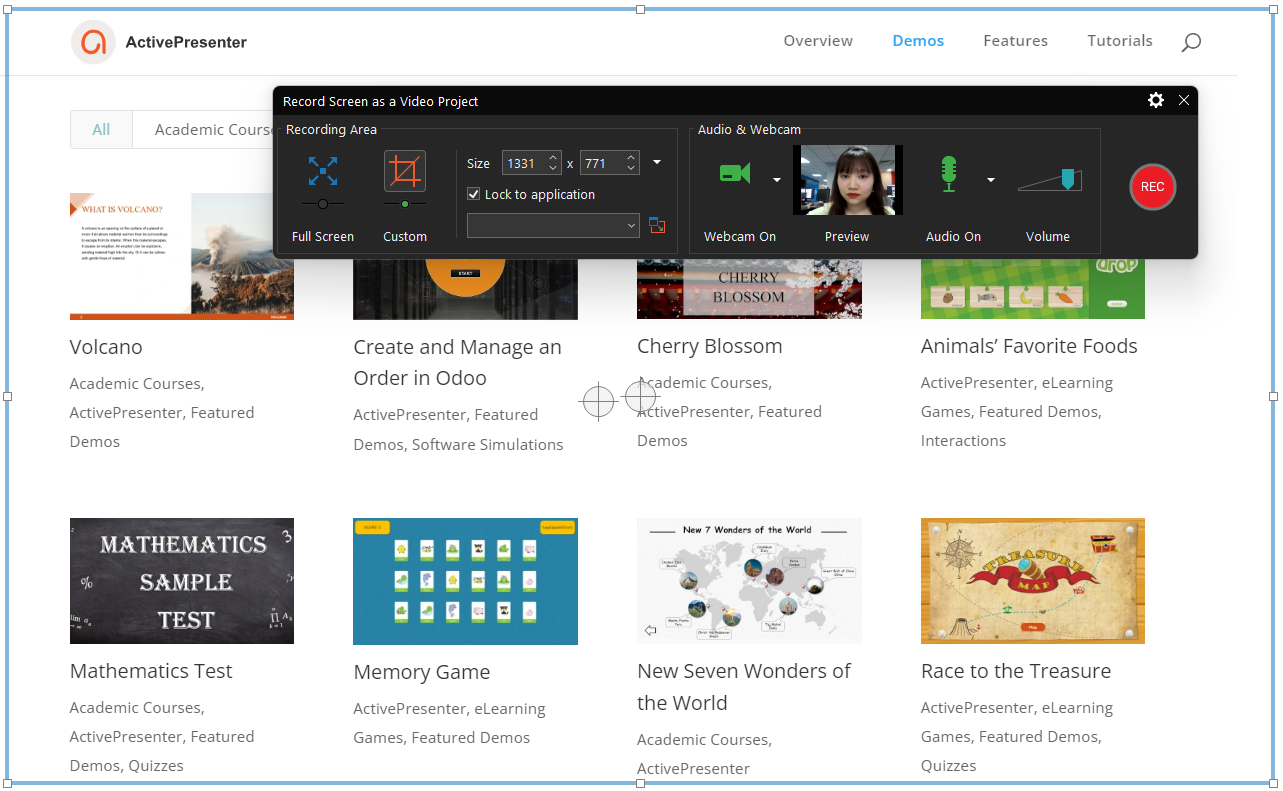Open Race to the Treasure title link
The image size is (1283, 791).
(1016, 671)
